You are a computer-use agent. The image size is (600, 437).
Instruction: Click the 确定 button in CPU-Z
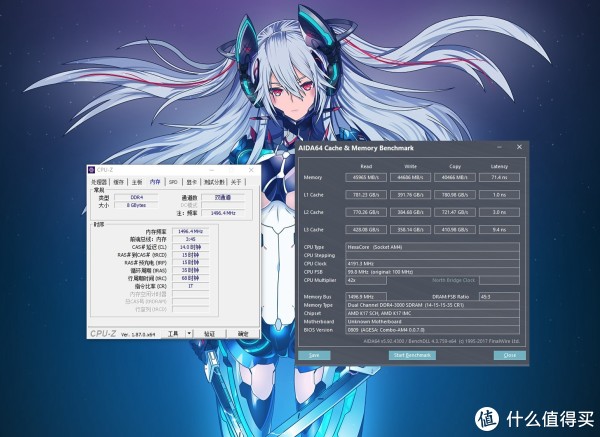pyautogui.click(x=243, y=334)
